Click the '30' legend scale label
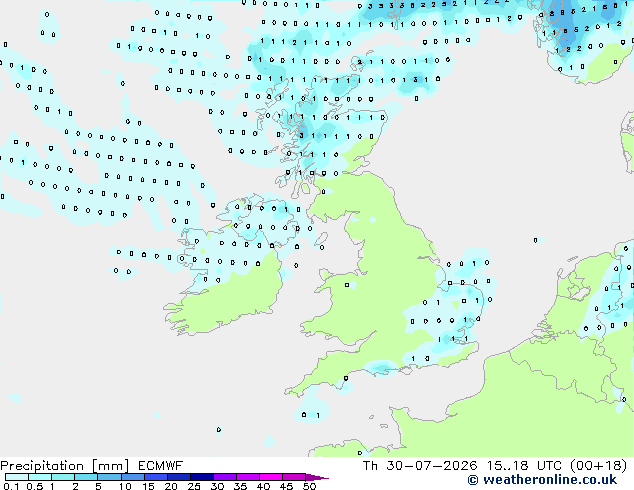Screen dimensions: 634x490 click(x=217, y=486)
